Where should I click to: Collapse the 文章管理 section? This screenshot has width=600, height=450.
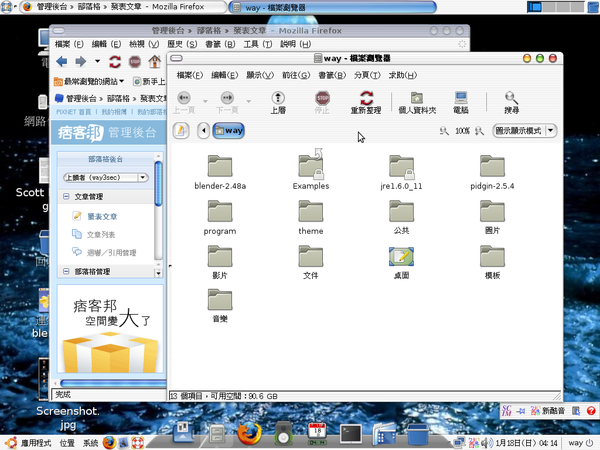(x=66, y=196)
